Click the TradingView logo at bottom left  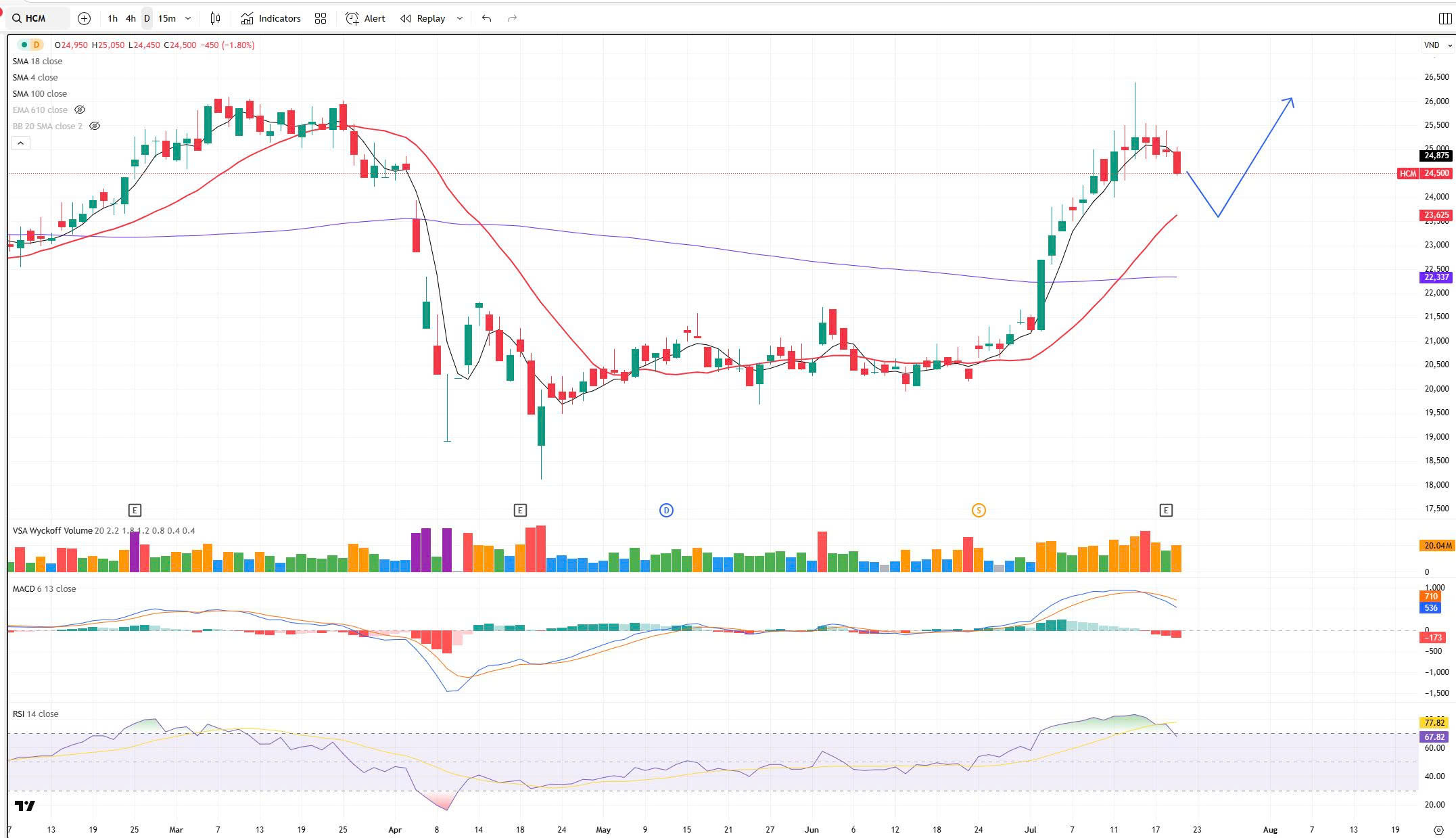click(25, 806)
